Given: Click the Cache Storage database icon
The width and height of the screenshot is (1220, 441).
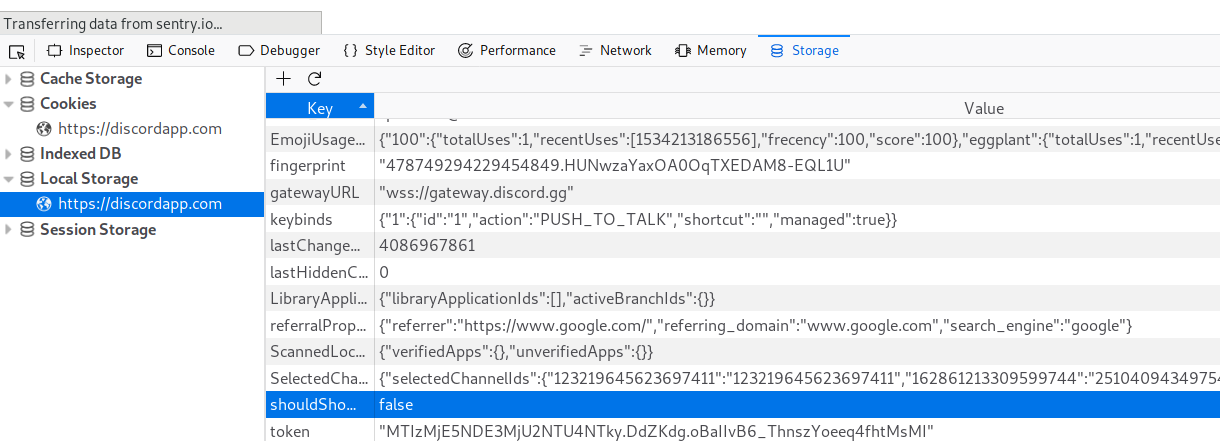Looking at the screenshot, I should pos(27,79).
